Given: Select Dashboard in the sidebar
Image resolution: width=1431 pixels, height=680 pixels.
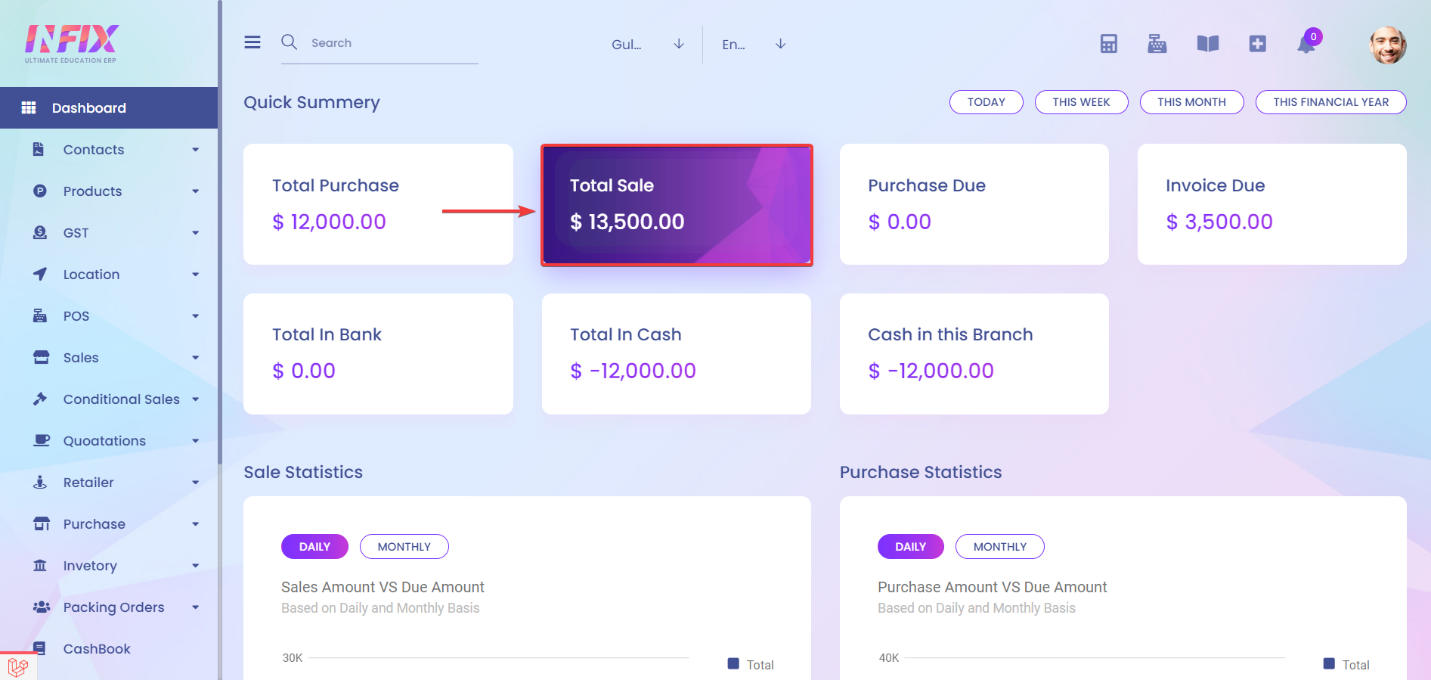Looking at the screenshot, I should pos(109,108).
